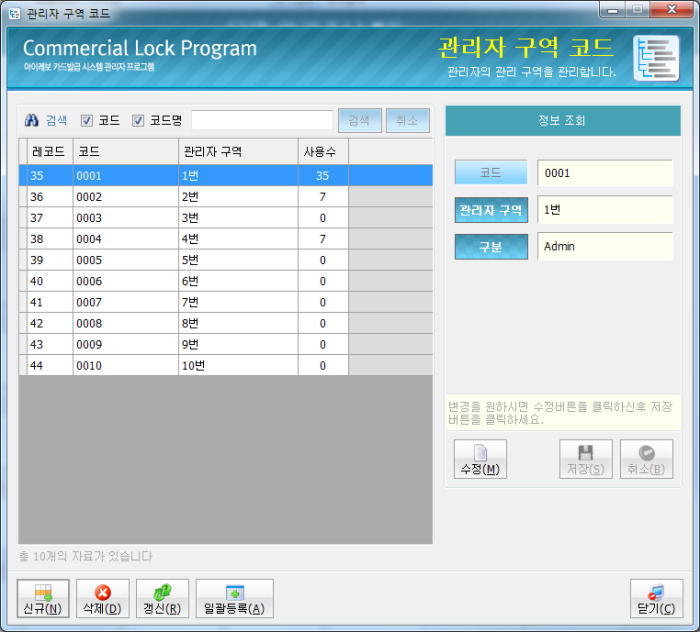Click the 10번 zone name cell
The width and height of the screenshot is (700, 632).
(x=238, y=366)
